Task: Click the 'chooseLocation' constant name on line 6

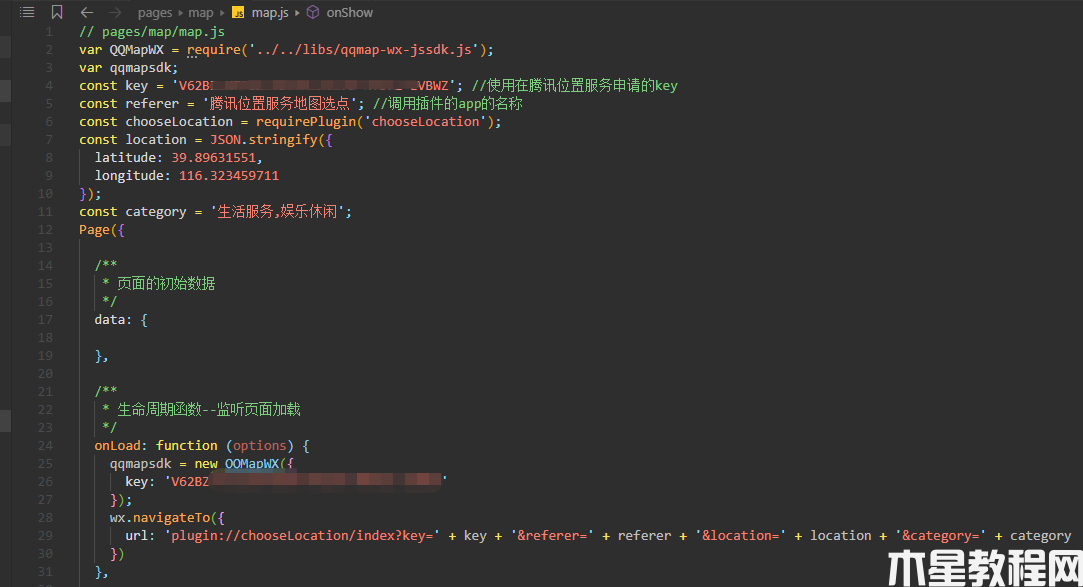Action: tap(179, 122)
